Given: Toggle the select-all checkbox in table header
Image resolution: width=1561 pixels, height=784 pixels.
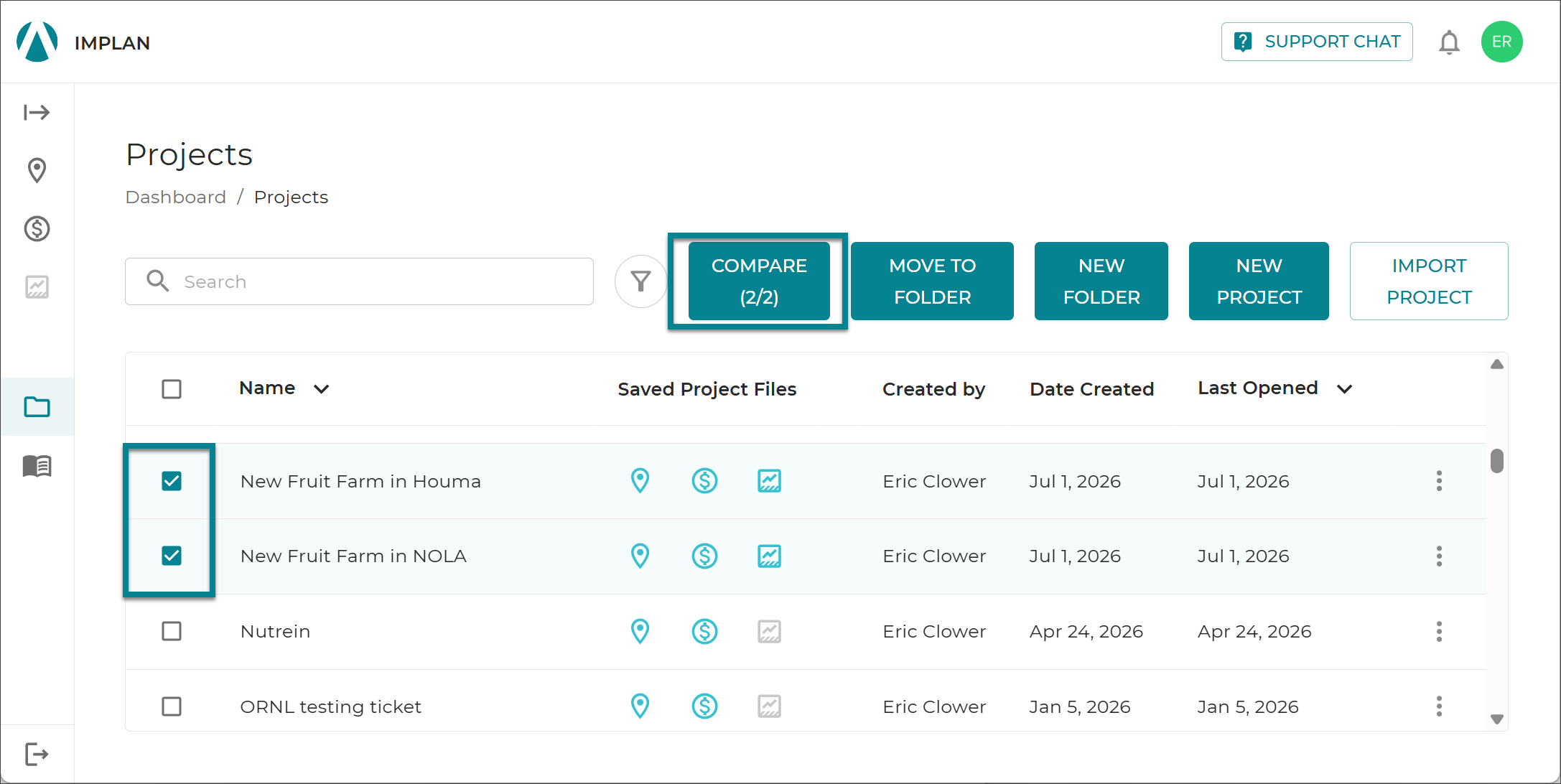Looking at the screenshot, I should (172, 389).
